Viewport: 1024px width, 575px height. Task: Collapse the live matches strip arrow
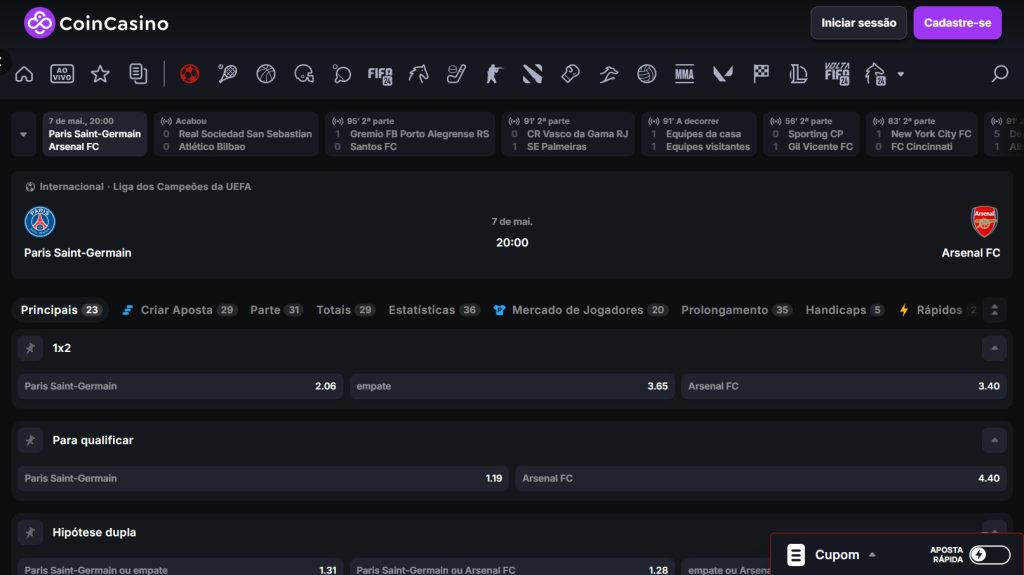pos(24,134)
